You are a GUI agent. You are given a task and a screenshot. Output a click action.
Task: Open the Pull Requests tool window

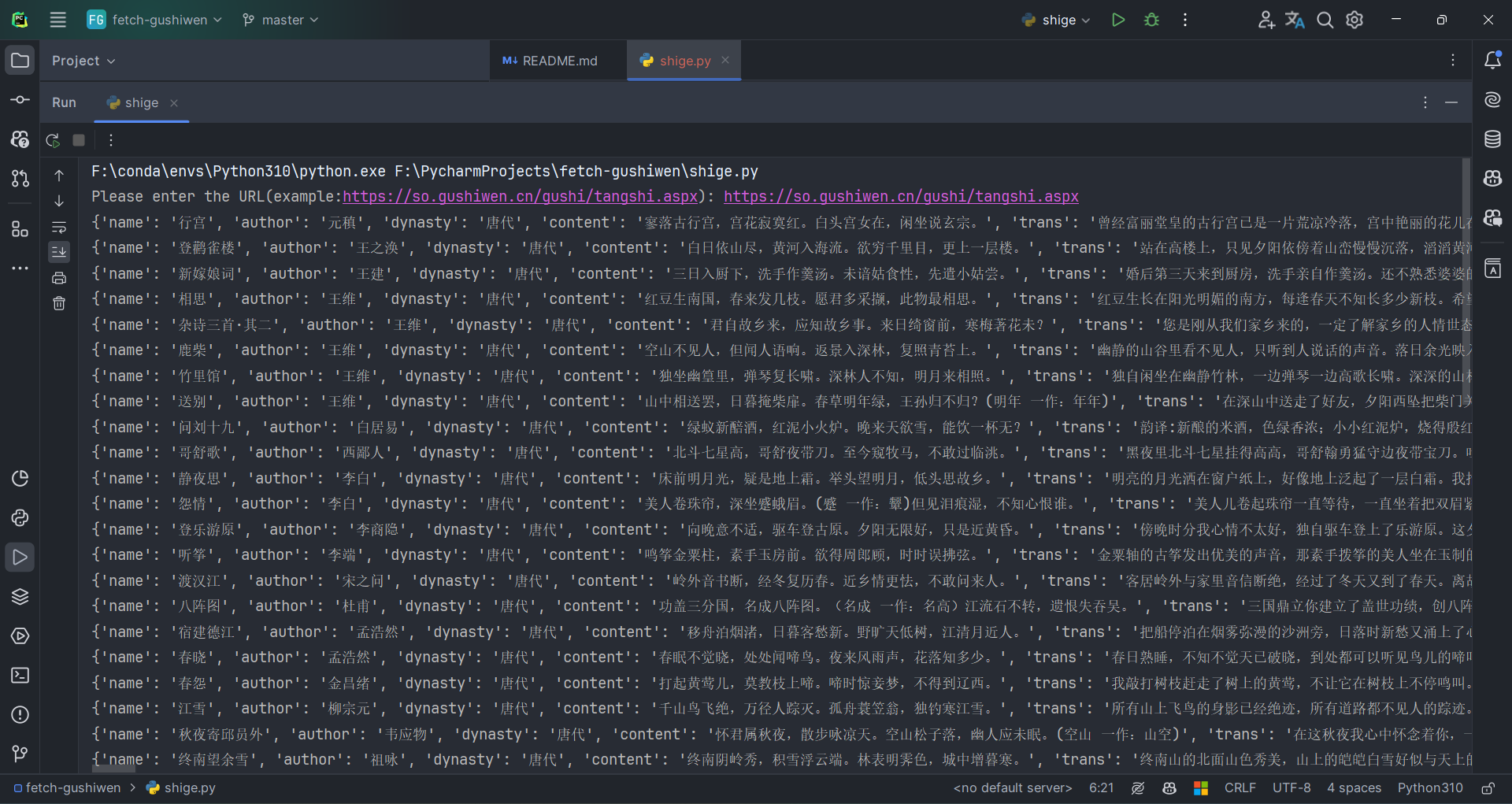click(x=20, y=179)
